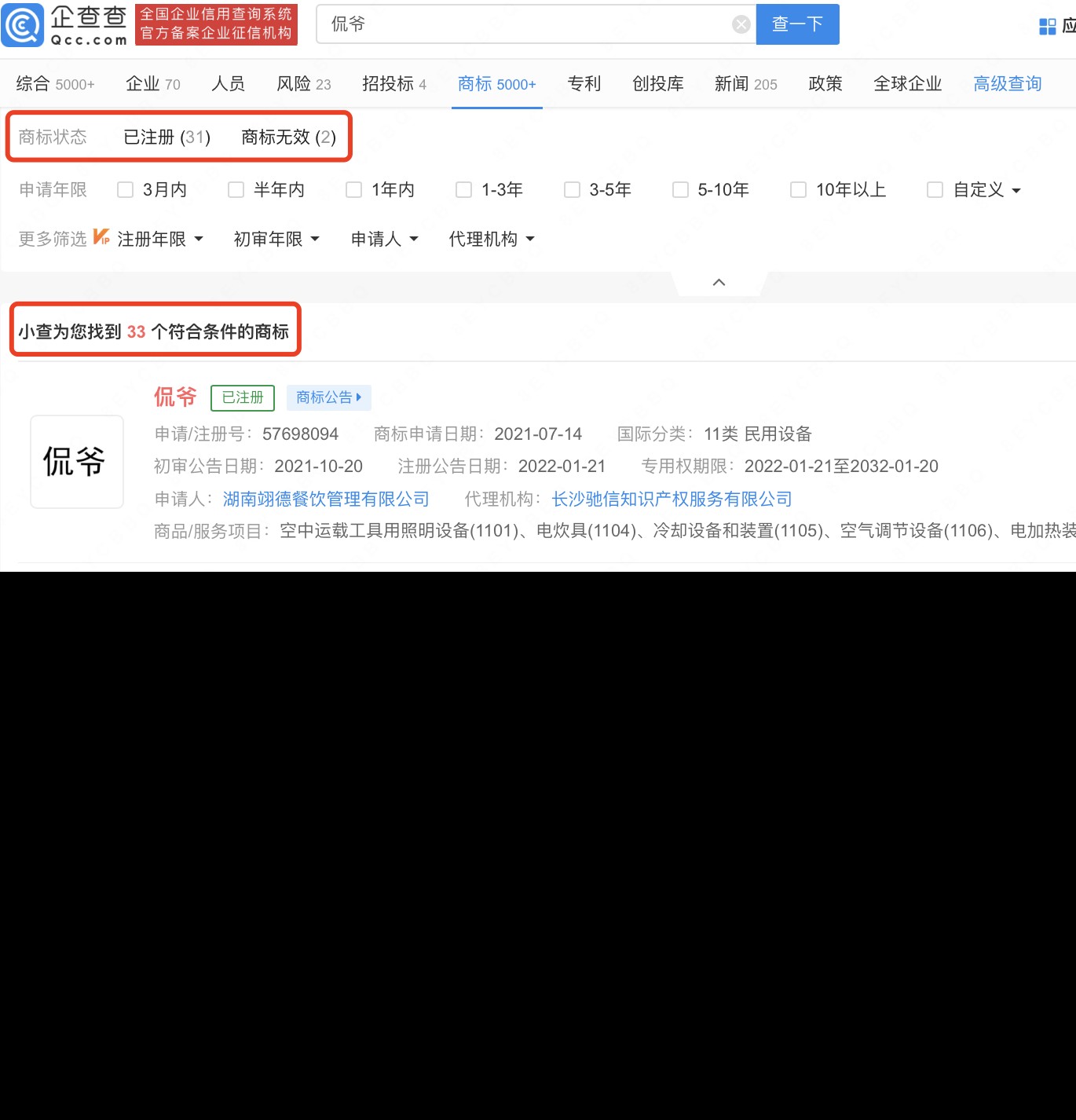Open the 创投库 tab

658,84
